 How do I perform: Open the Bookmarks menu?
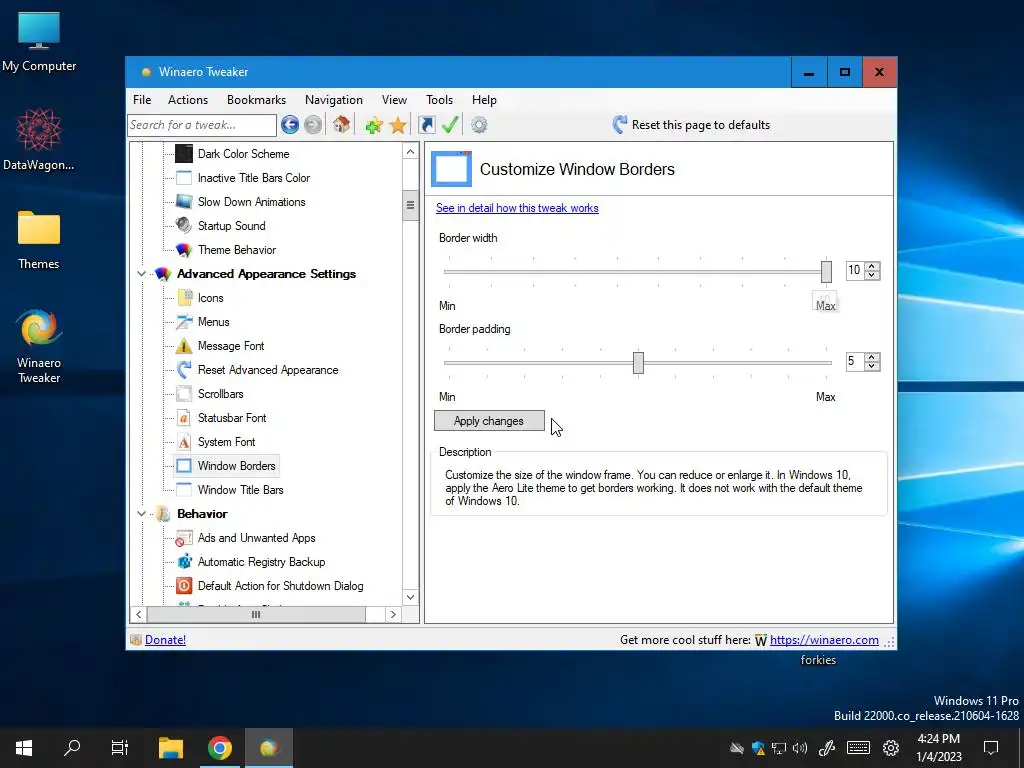coord(256,100)
